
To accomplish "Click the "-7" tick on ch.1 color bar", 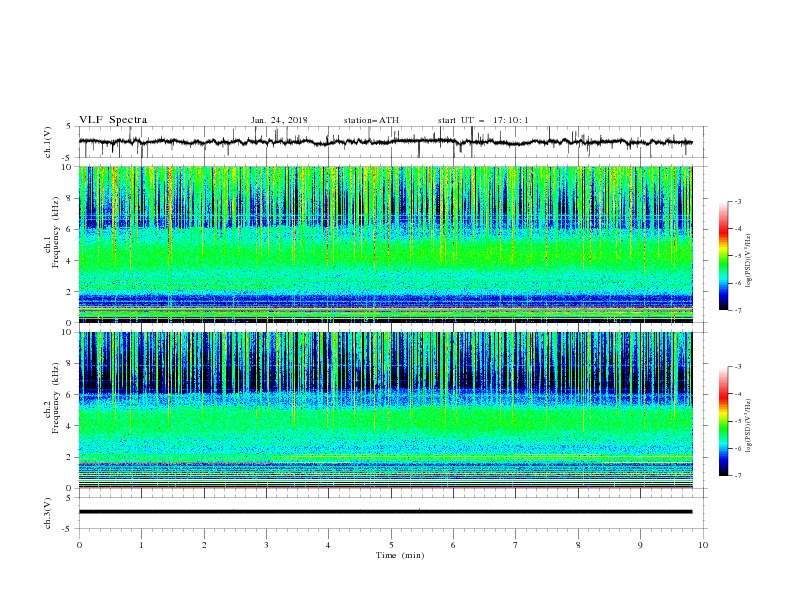I will [738, 311].
